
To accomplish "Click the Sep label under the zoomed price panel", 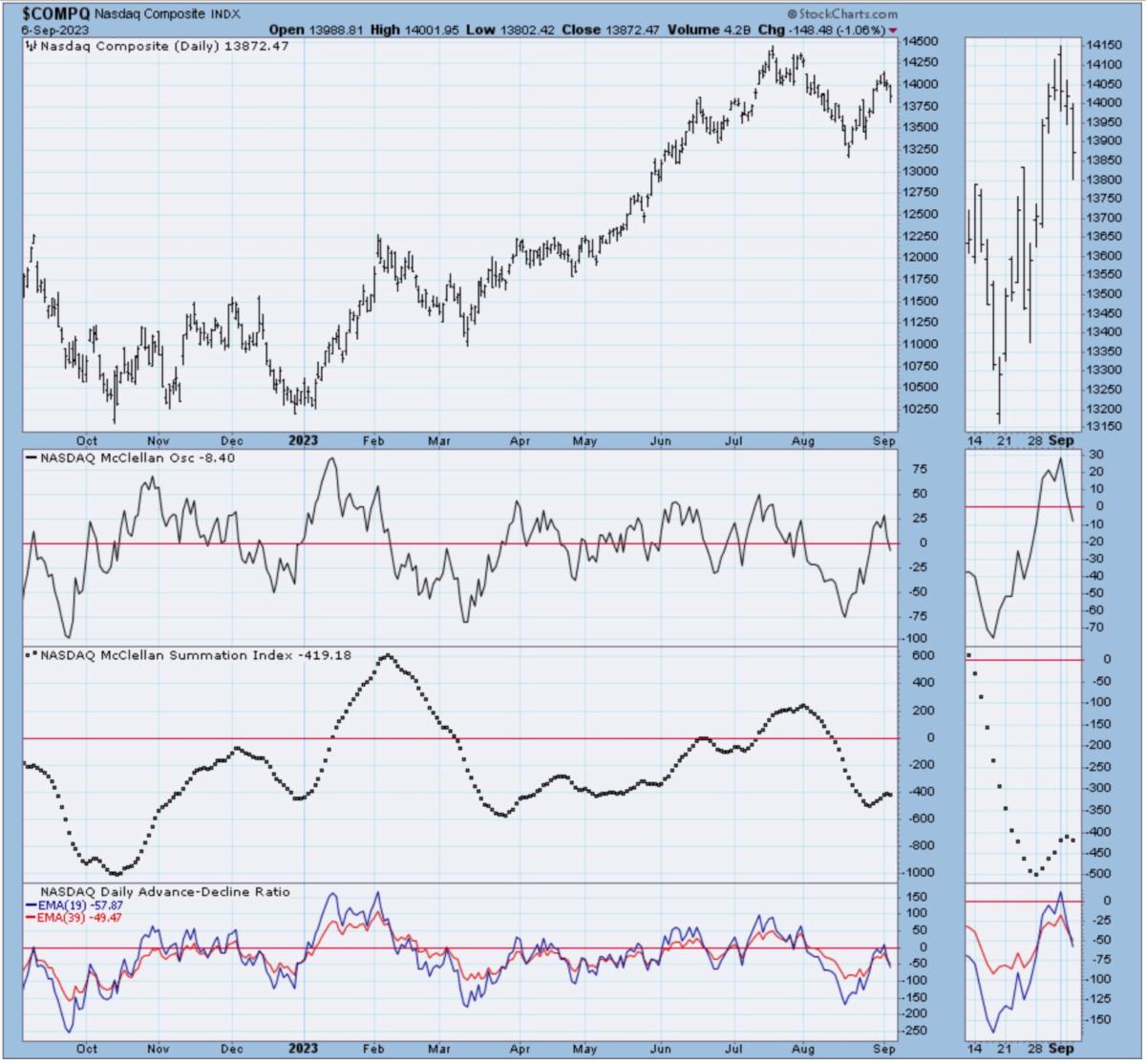I will pyautogui.click(x=1062, y=441).
